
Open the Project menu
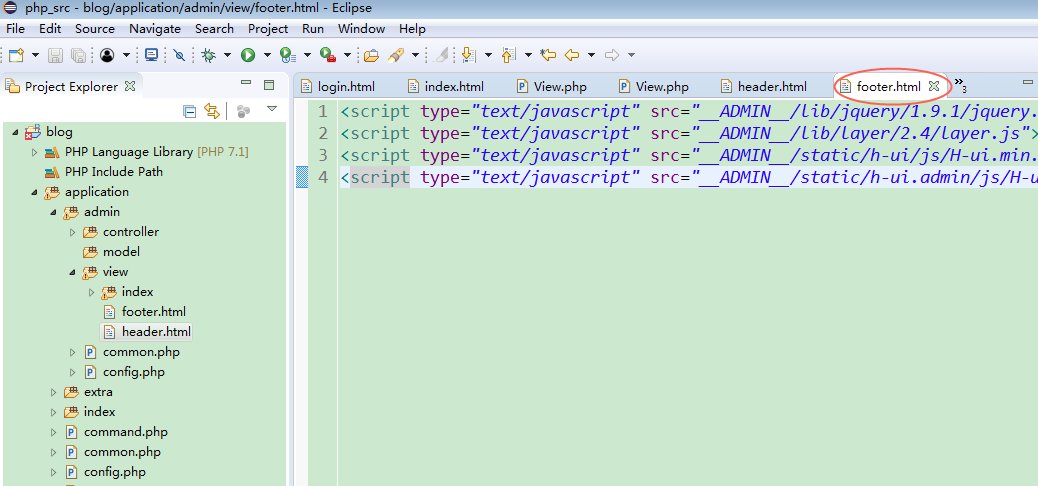(x=268, y=28)
